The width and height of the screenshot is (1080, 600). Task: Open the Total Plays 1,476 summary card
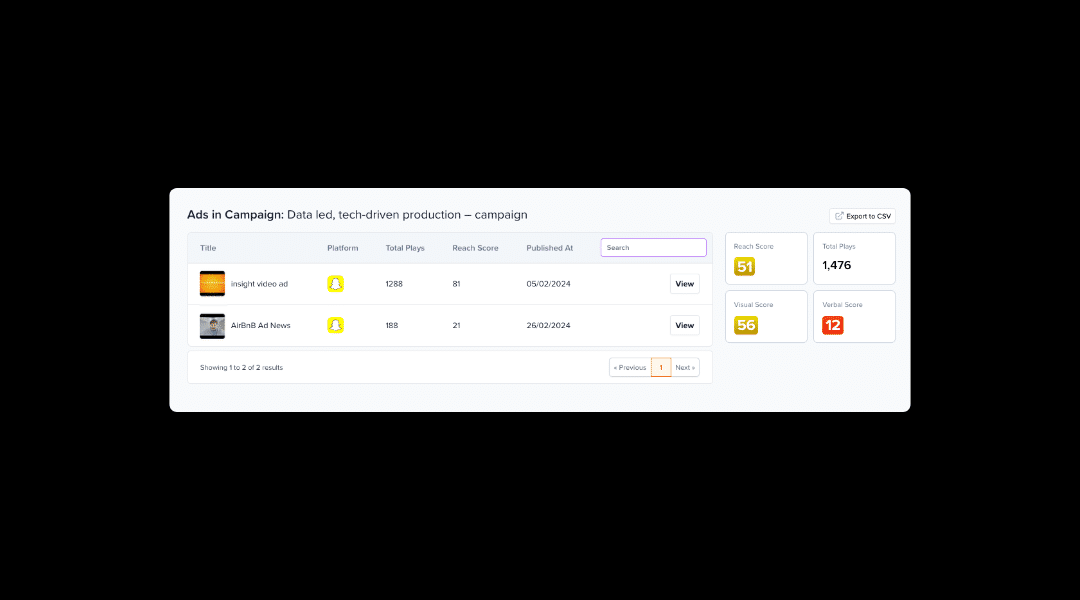(854, 258)
